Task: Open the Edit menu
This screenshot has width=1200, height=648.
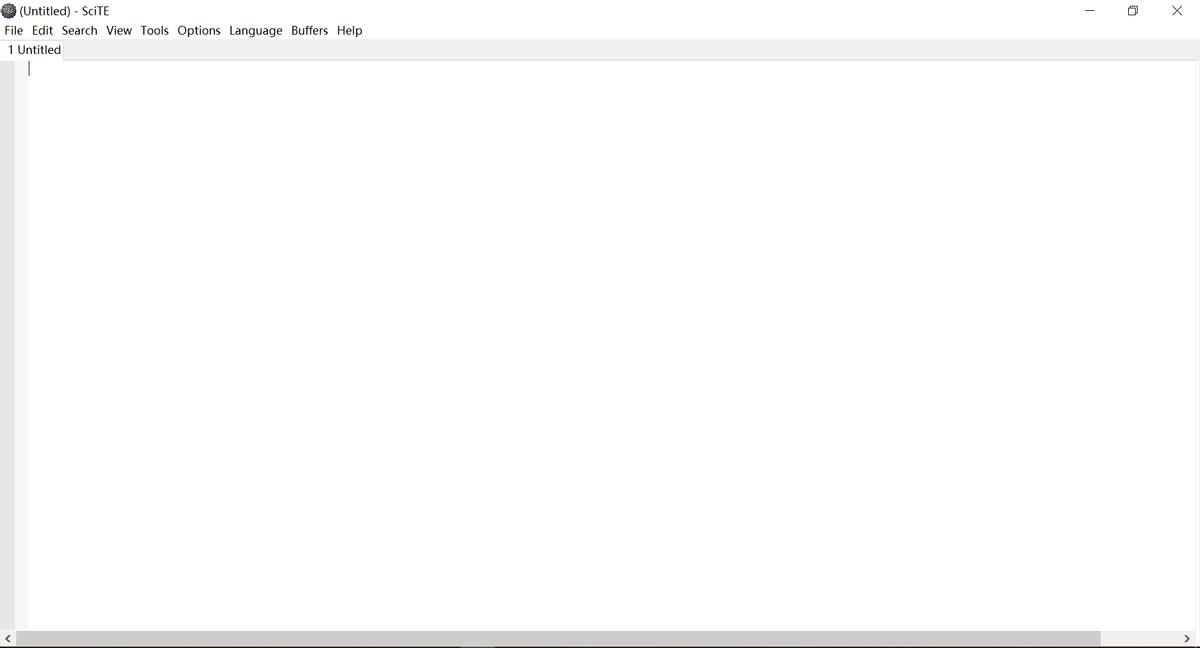Action: pyautogui.click(x=42, y=30)
